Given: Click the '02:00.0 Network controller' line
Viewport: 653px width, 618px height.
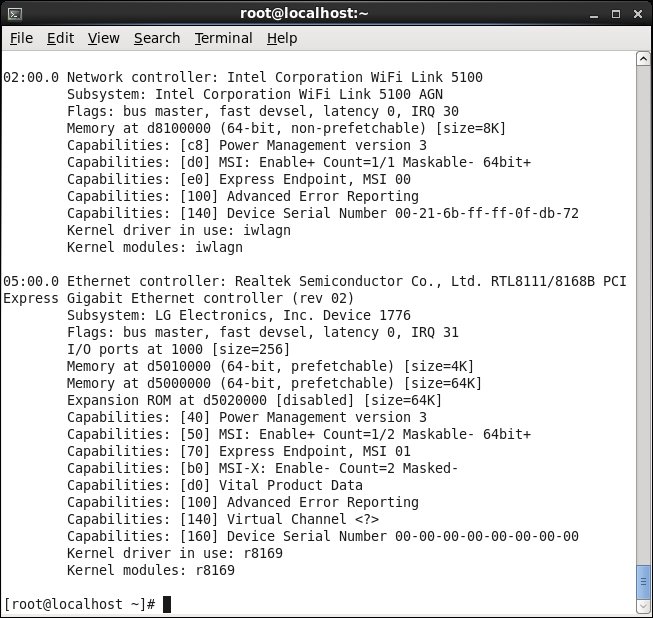Looking at the screenshot, I should tap(243, 77).
